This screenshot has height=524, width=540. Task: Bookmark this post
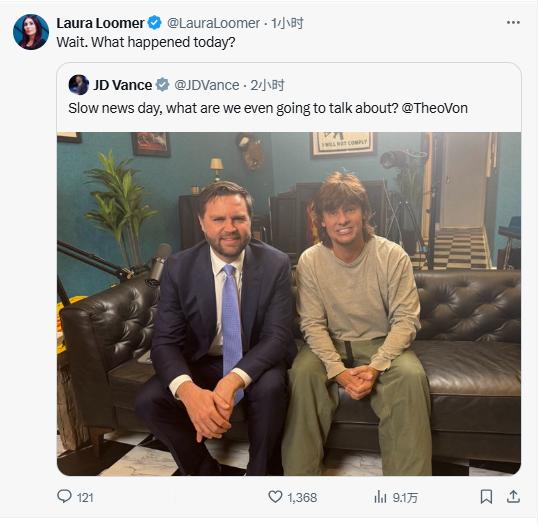(x=486, y=496)
